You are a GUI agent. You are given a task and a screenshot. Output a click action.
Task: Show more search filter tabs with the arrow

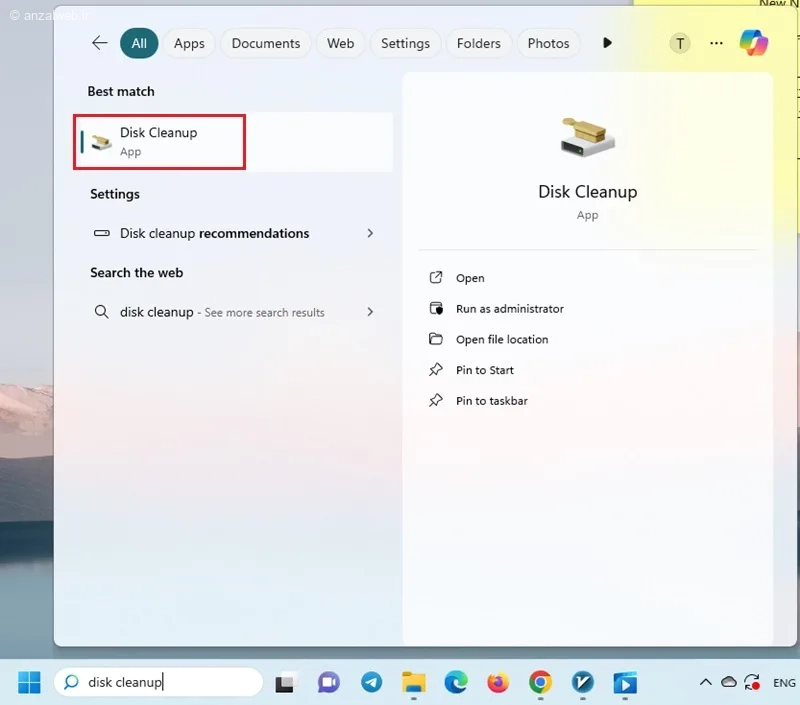click(x=607, y=43)
